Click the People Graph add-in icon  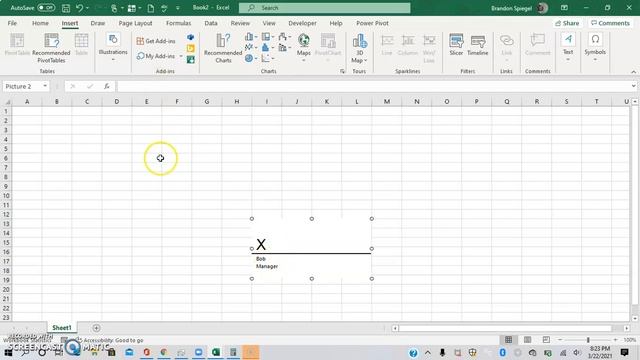click(191, 60)
